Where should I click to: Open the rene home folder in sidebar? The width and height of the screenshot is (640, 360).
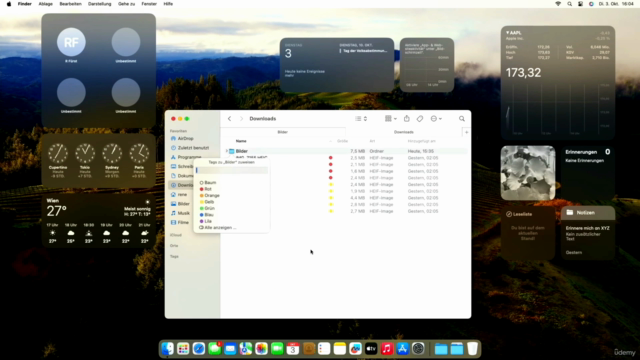tap(179, 194)
